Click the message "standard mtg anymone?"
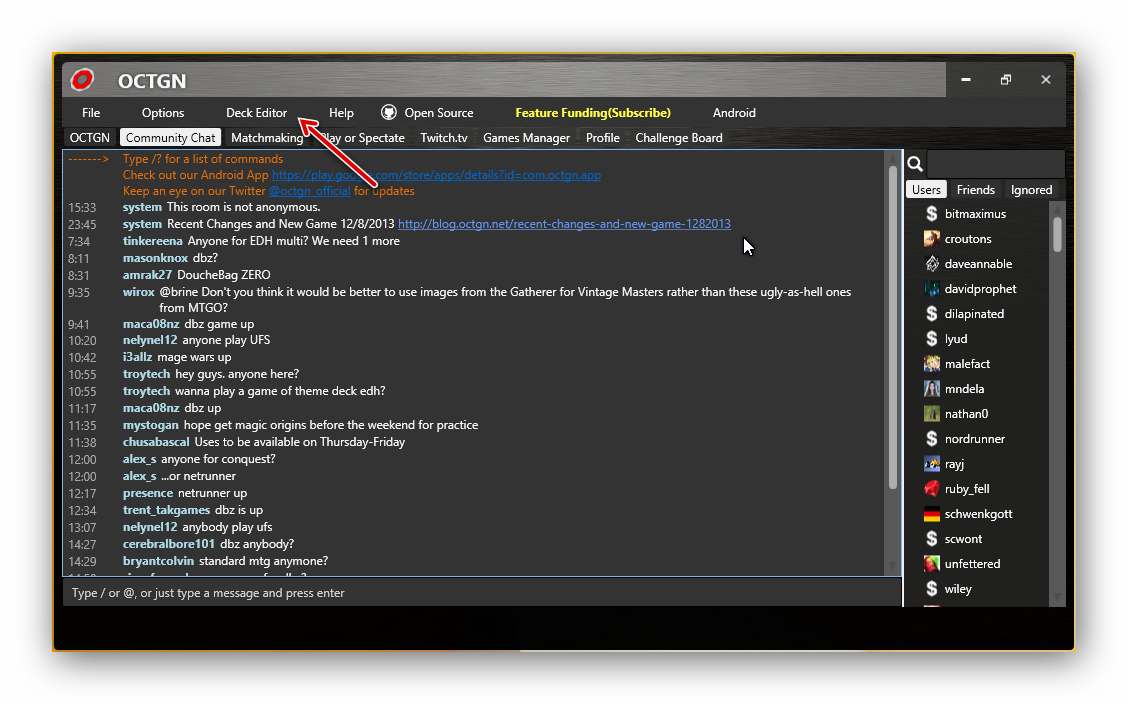Screen dimensions: 1128x704 263,561
